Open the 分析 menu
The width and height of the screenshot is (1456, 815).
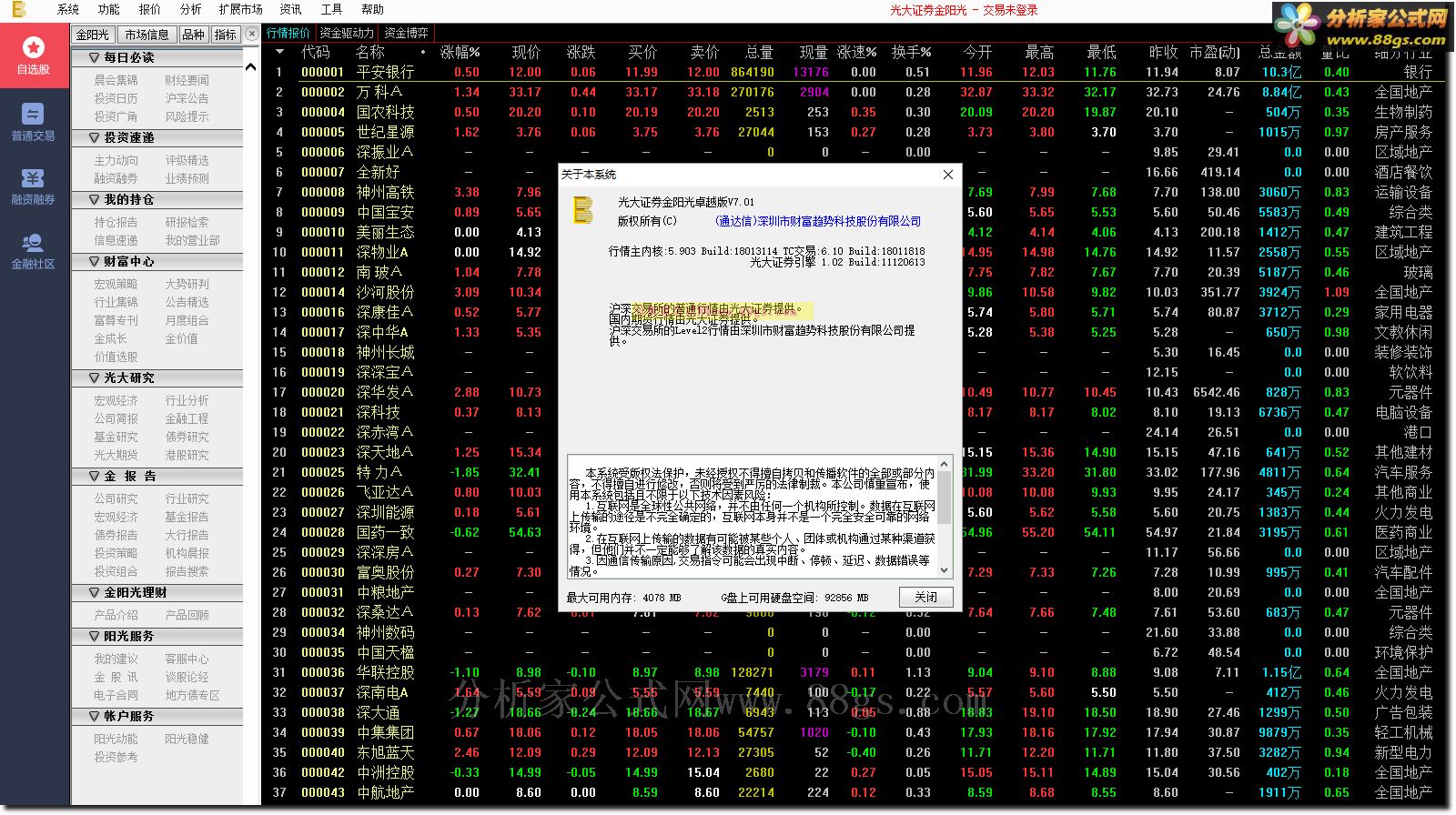(191, 9)
